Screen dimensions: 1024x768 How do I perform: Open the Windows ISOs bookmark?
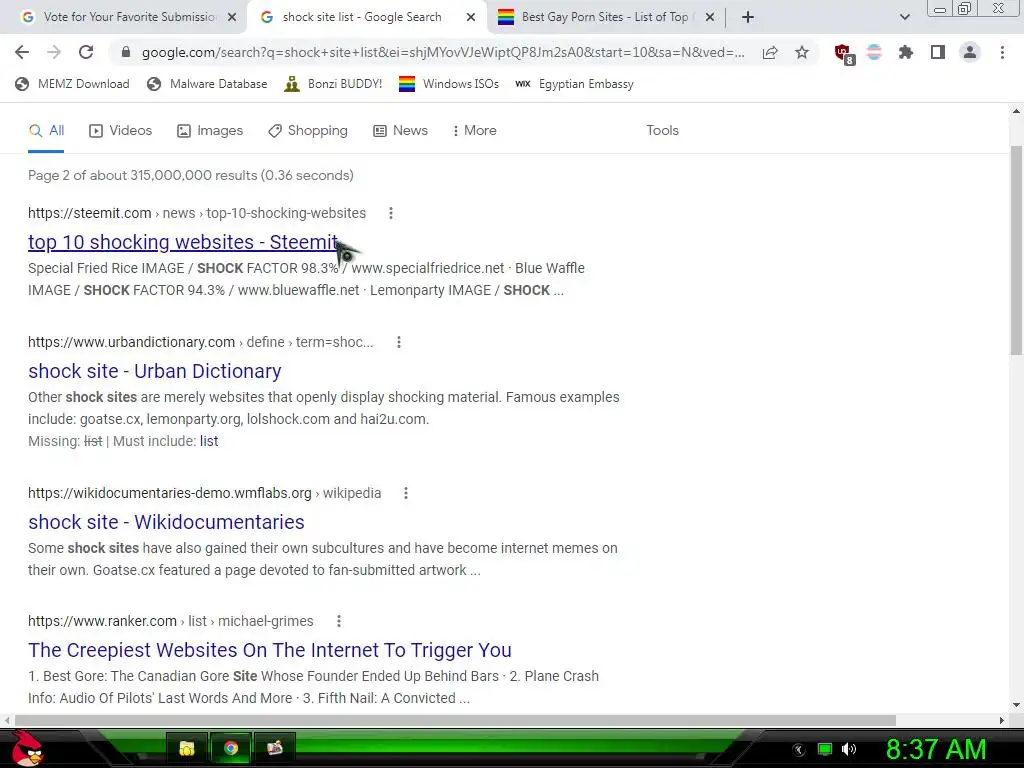pos(449,84)
